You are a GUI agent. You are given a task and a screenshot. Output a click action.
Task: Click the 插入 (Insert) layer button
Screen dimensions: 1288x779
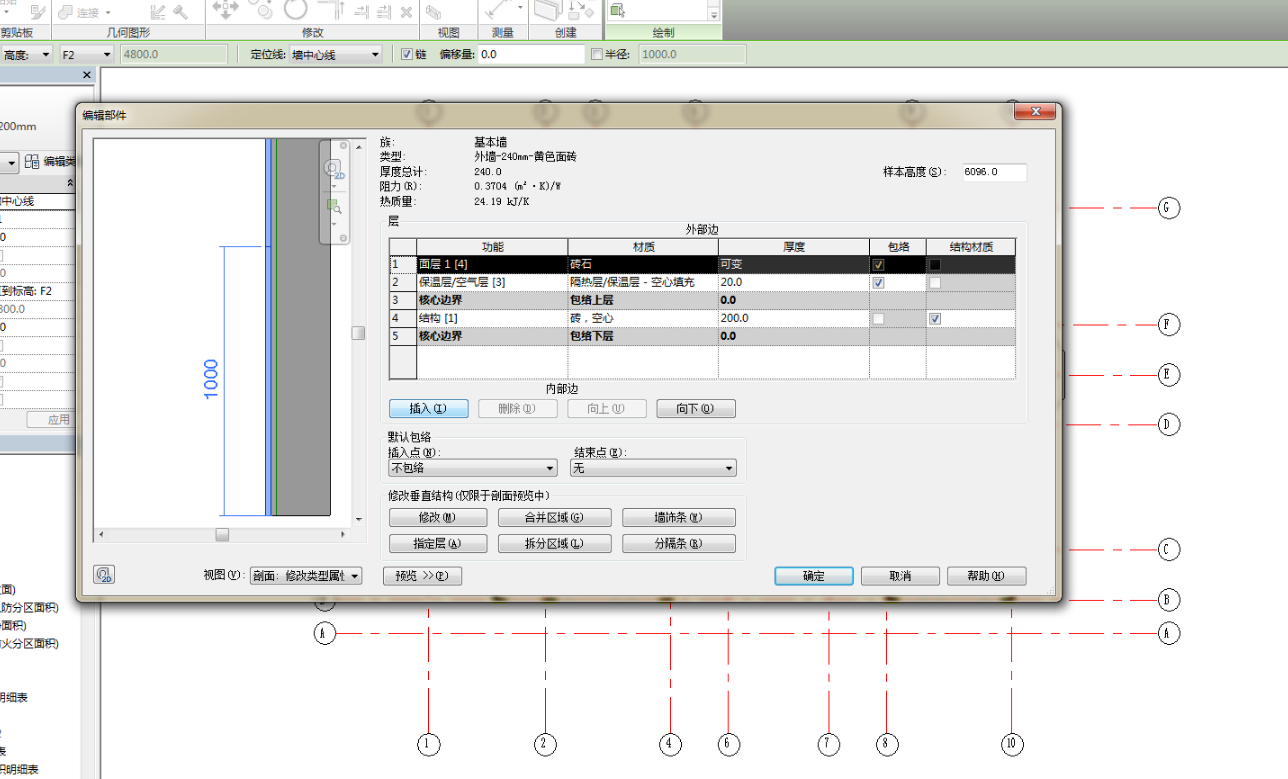click(428, 409)
